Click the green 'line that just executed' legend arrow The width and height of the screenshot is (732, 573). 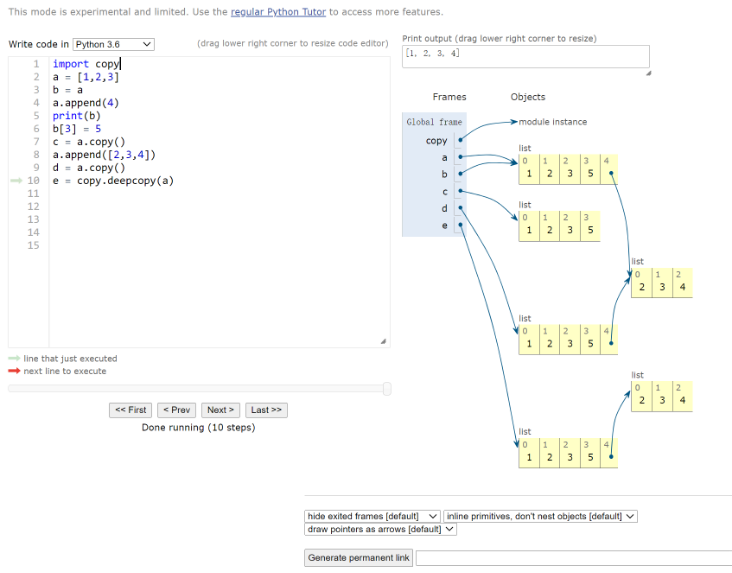click(x=14, y=358)
